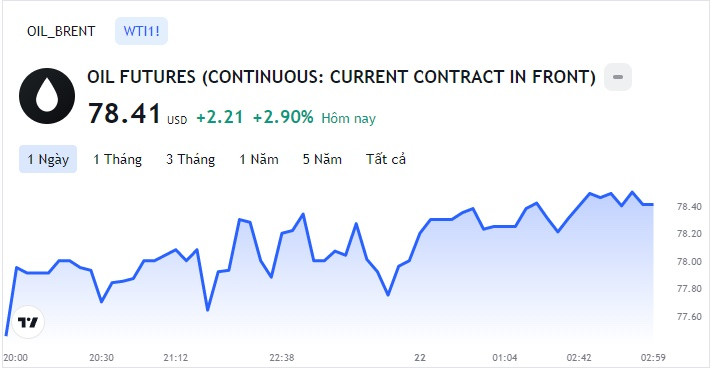Image resolution: width=712 pixels, height=369 pixels.
Task: Switch chart to 1 Năm range
Action: pyautogui.click(x=259, y=159)
